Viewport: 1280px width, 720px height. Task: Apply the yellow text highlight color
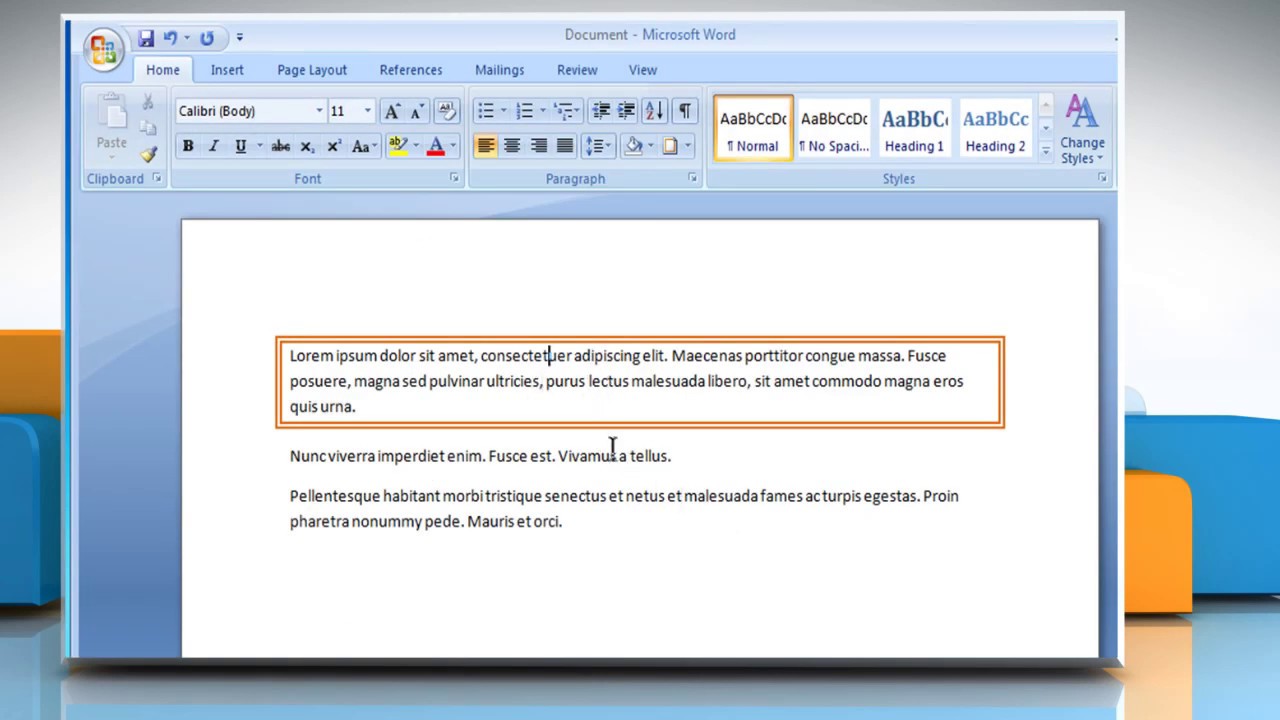click(397, 146)
